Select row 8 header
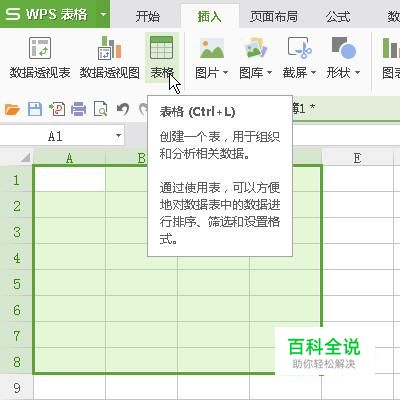The width and height of the screenshot is (400, 400). coord(16,361)
